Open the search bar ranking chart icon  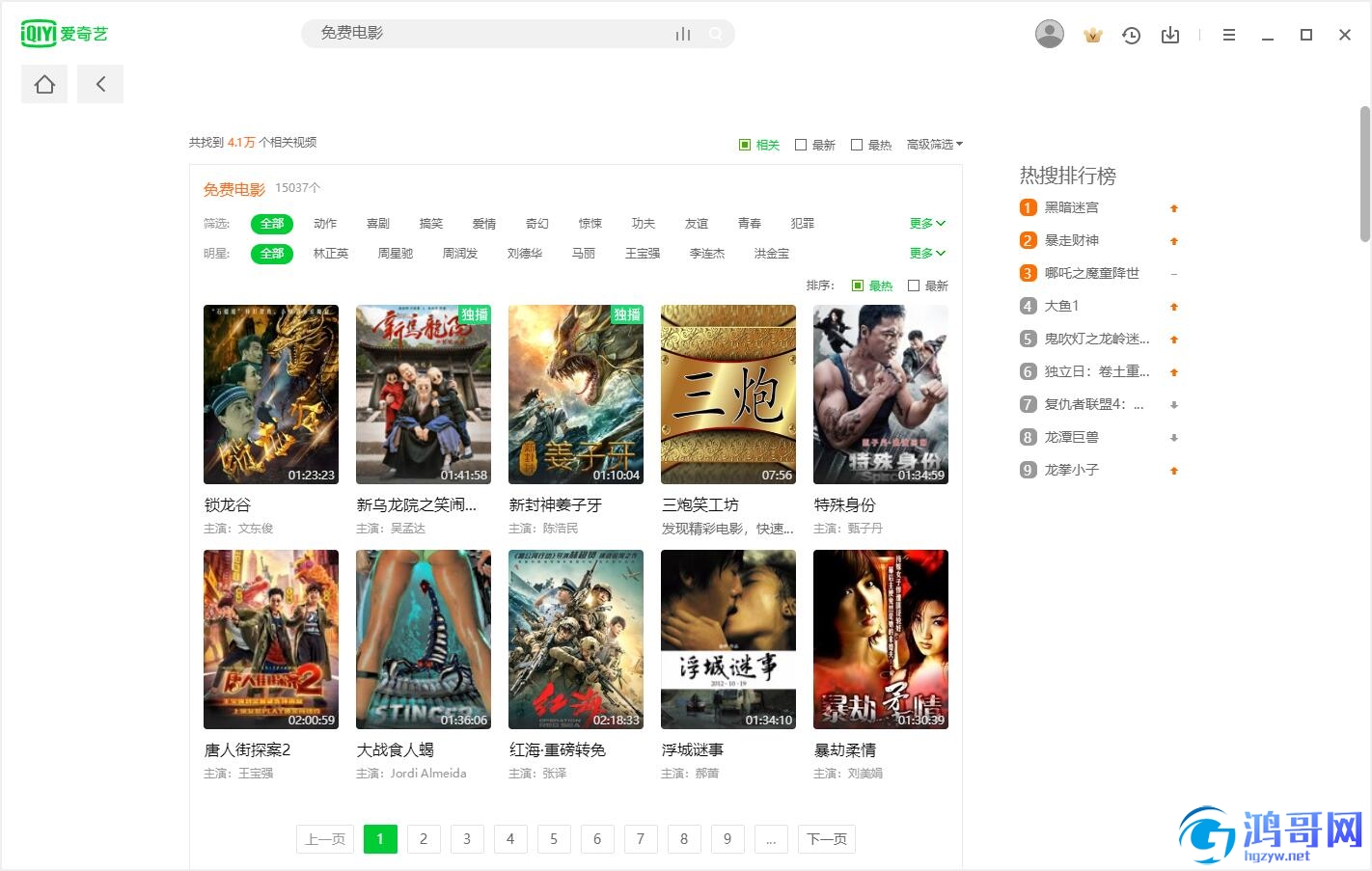(683, 34)
